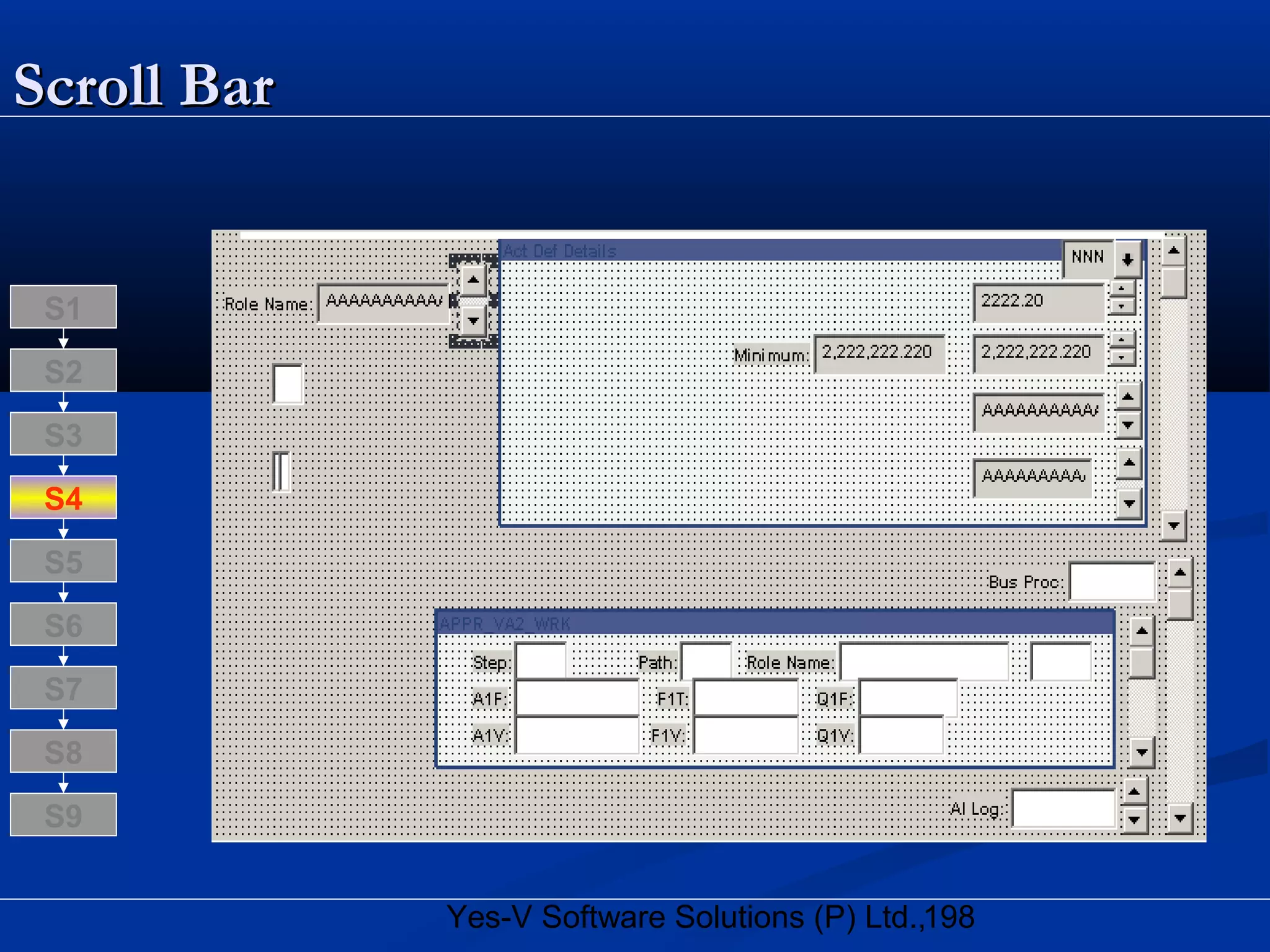Click the Q1F input field
Screen dimensions: 1270x952
[x=908, y=697]
